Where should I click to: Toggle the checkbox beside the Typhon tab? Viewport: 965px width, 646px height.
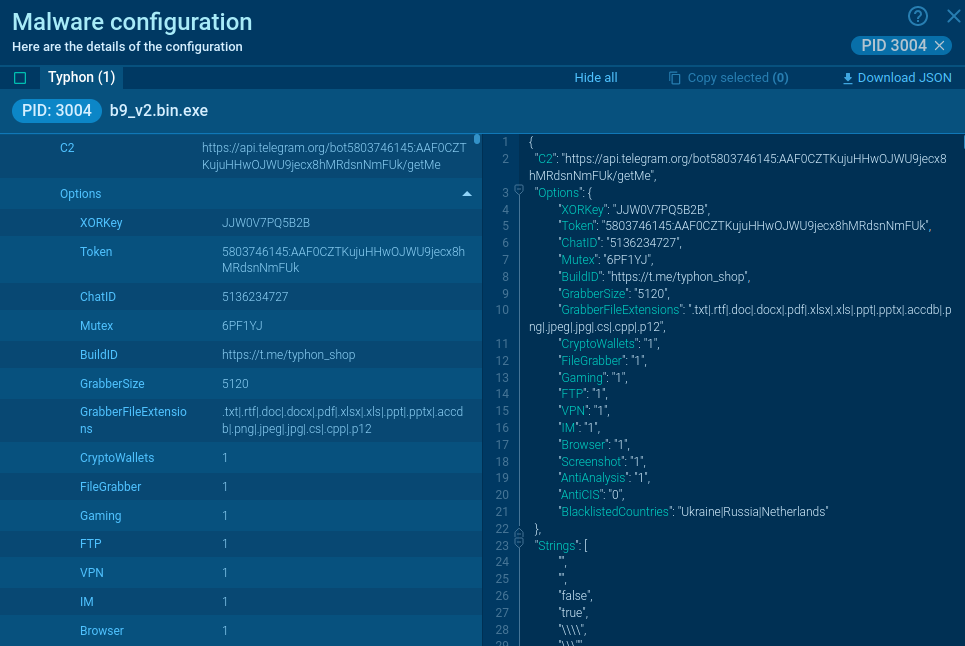coord(20,78)
